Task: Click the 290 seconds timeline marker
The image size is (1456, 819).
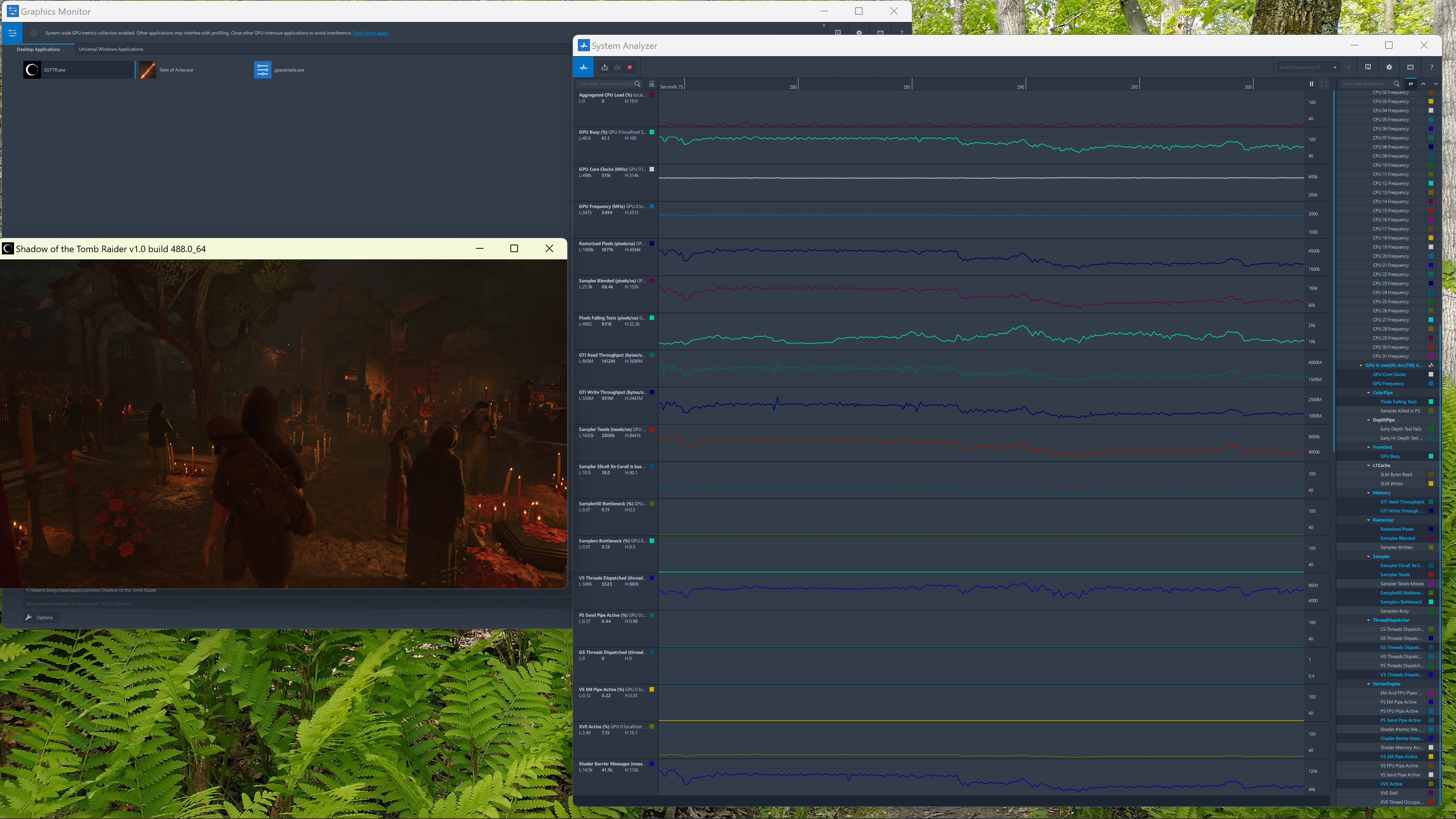Action: pos(1021,87)
